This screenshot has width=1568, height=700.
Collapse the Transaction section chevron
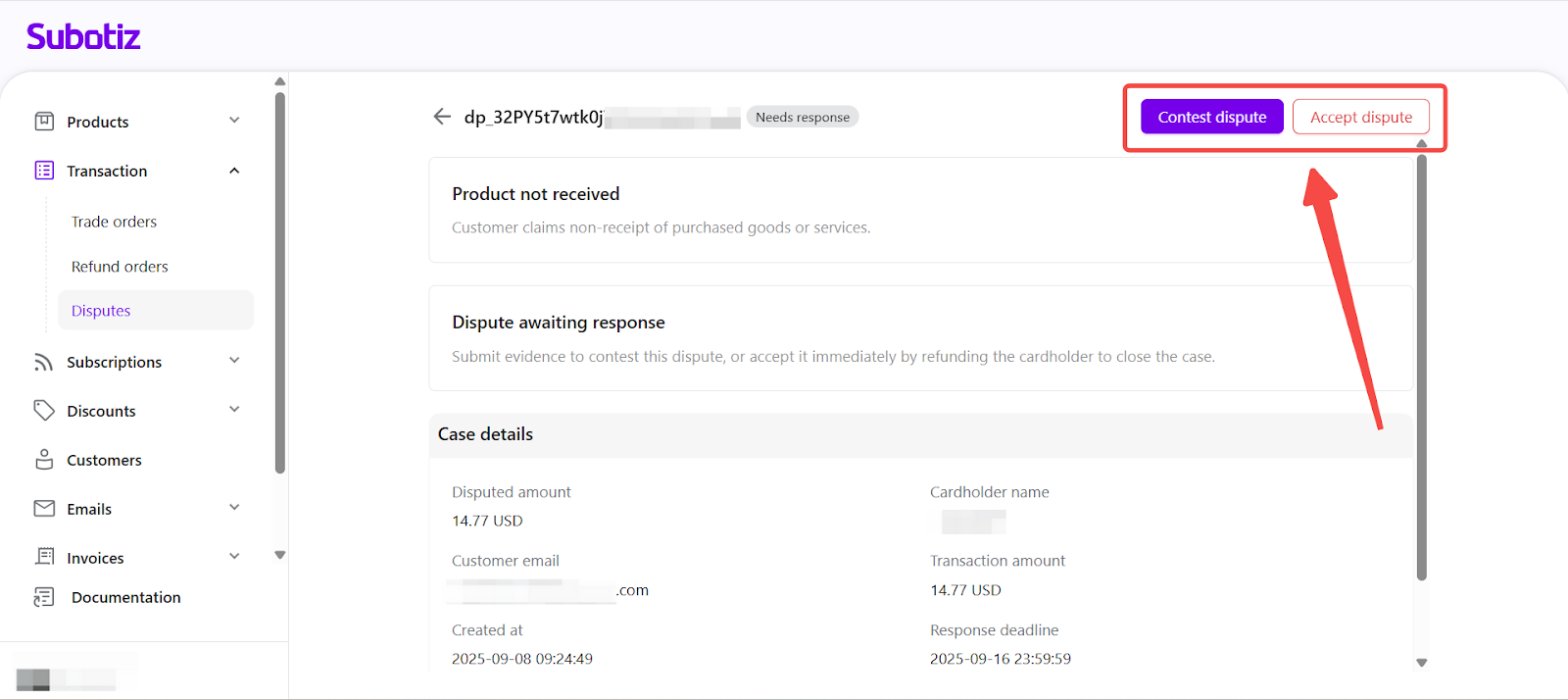pos(234,171)
